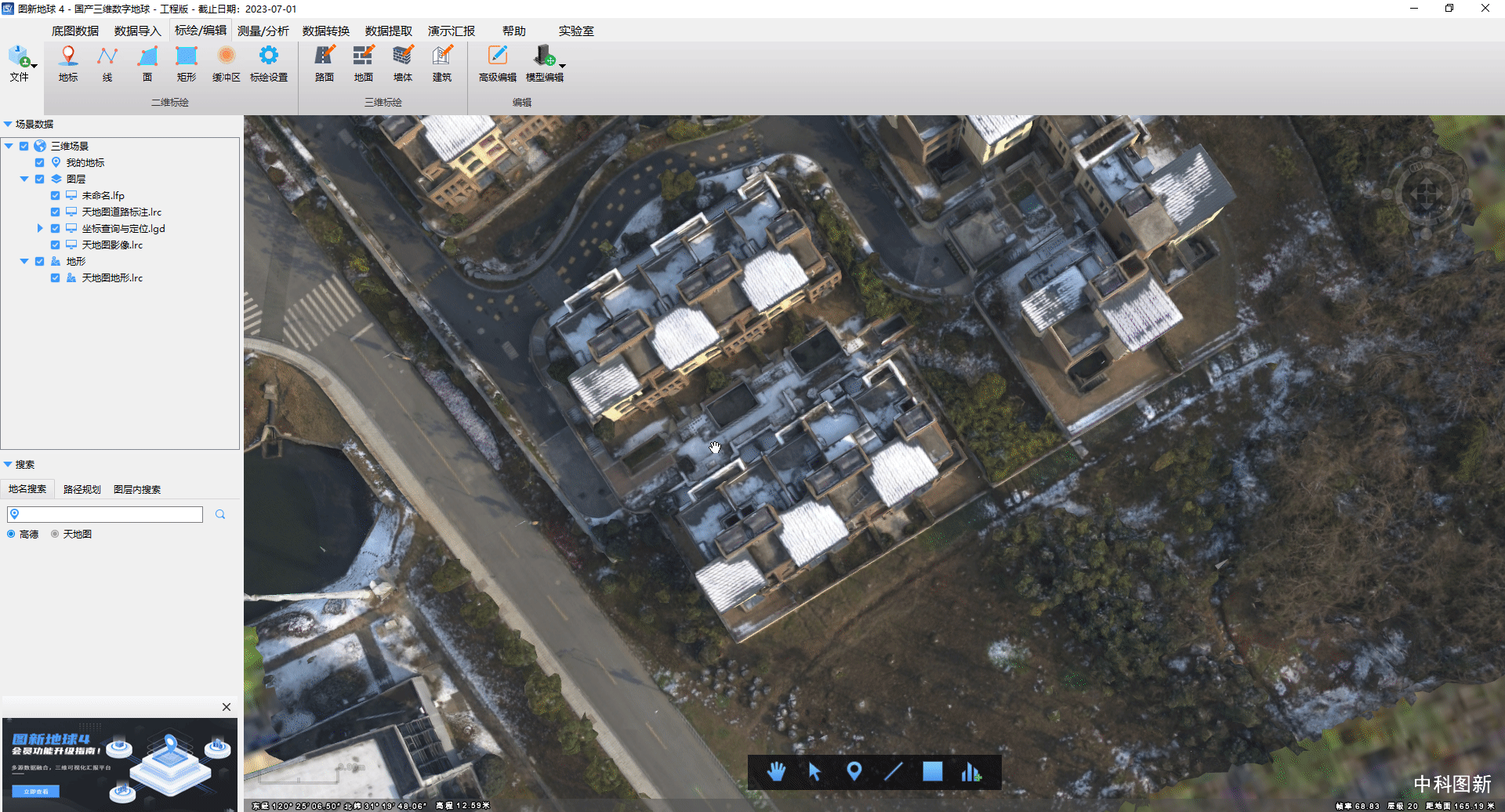Click the pan hand tool in bottom toolbar

pyautogui.click(x=776, y=772)
